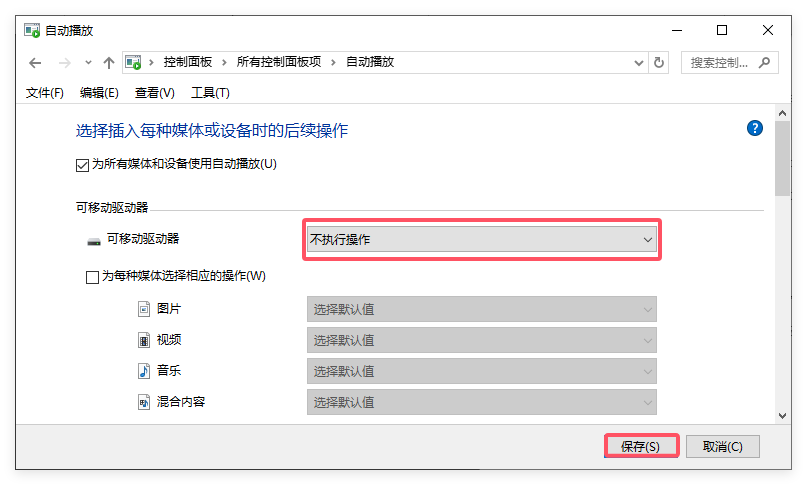
Task: Open the recent locations dropdown arrow
Action: pyautogui.click(x=88, y=62)
